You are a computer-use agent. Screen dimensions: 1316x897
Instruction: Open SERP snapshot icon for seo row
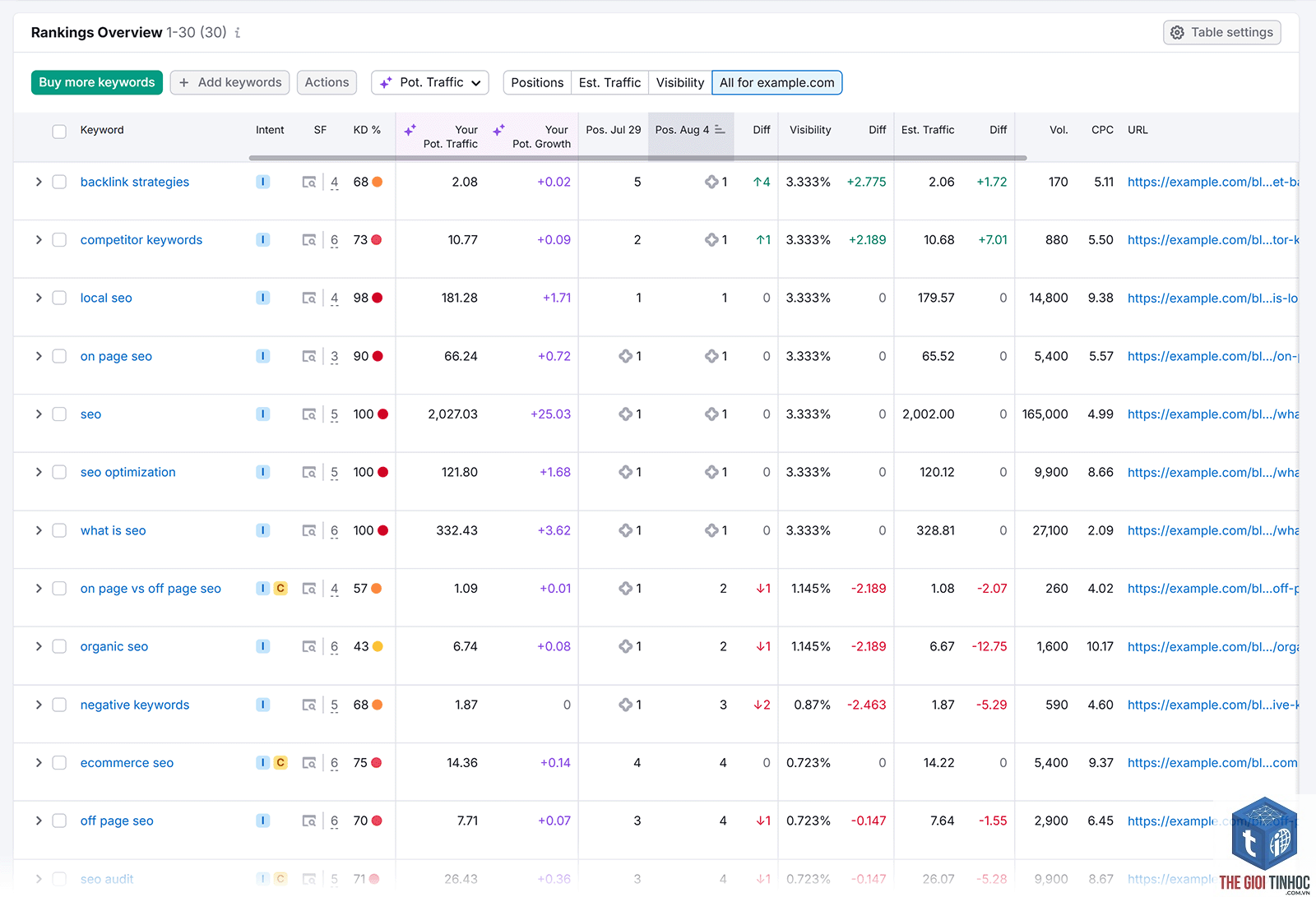309,414
